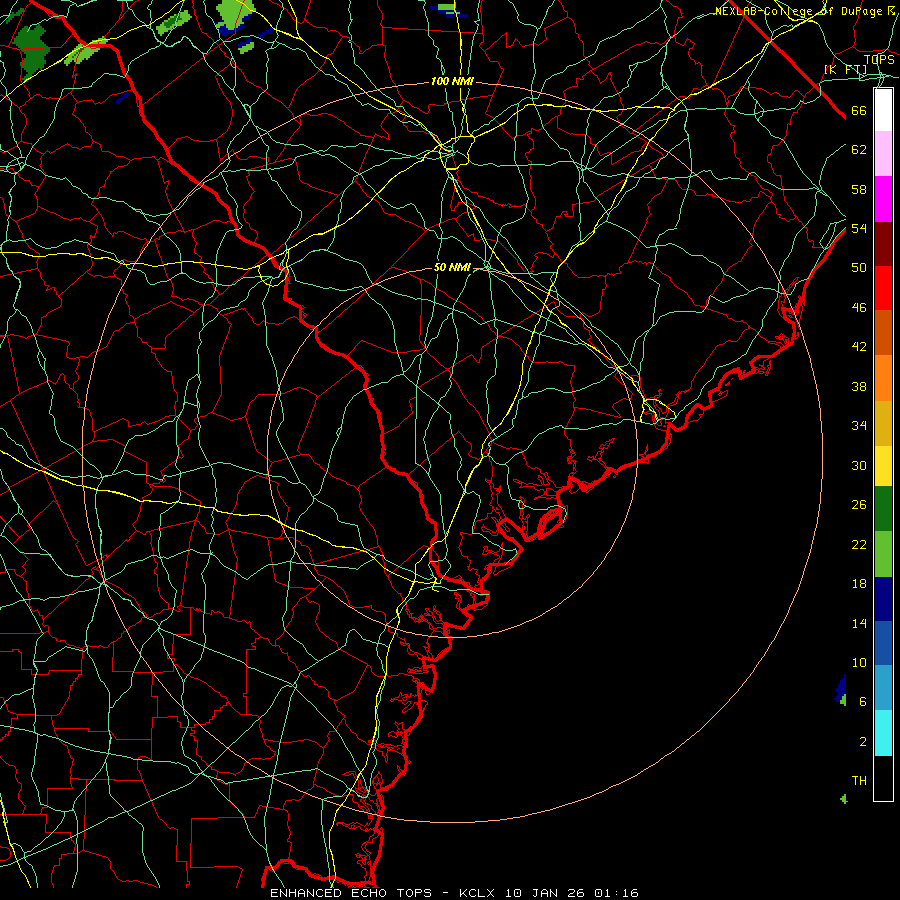The width and height of the screenshot is (900, 900).
Task: Click the dark green echo in northwest corner
Action: click(31, 51)
